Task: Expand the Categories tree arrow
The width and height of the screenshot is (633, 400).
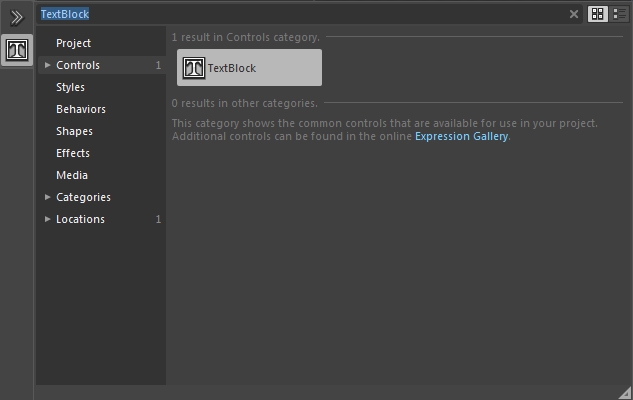Action: 47,197
